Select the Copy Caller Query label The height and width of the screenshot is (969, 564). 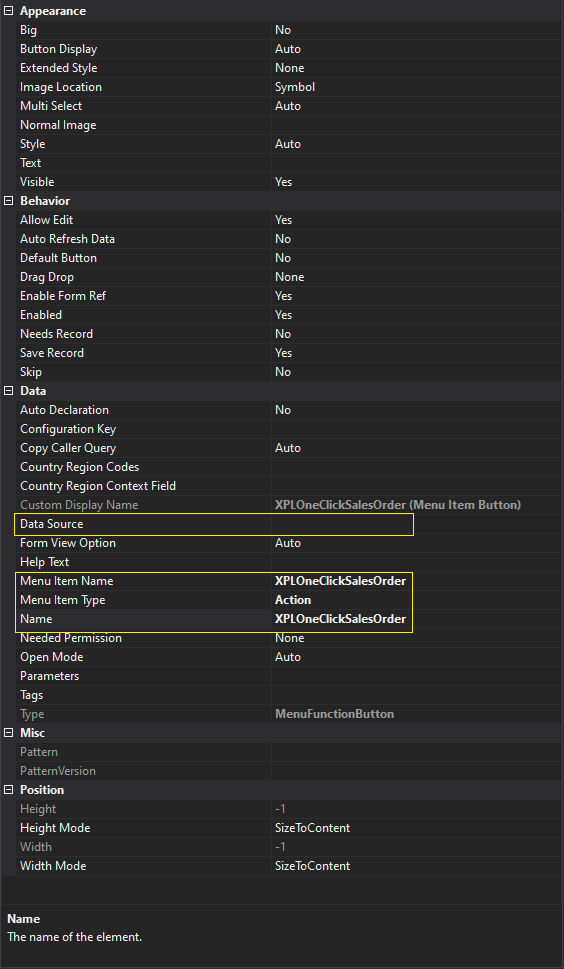68,448
